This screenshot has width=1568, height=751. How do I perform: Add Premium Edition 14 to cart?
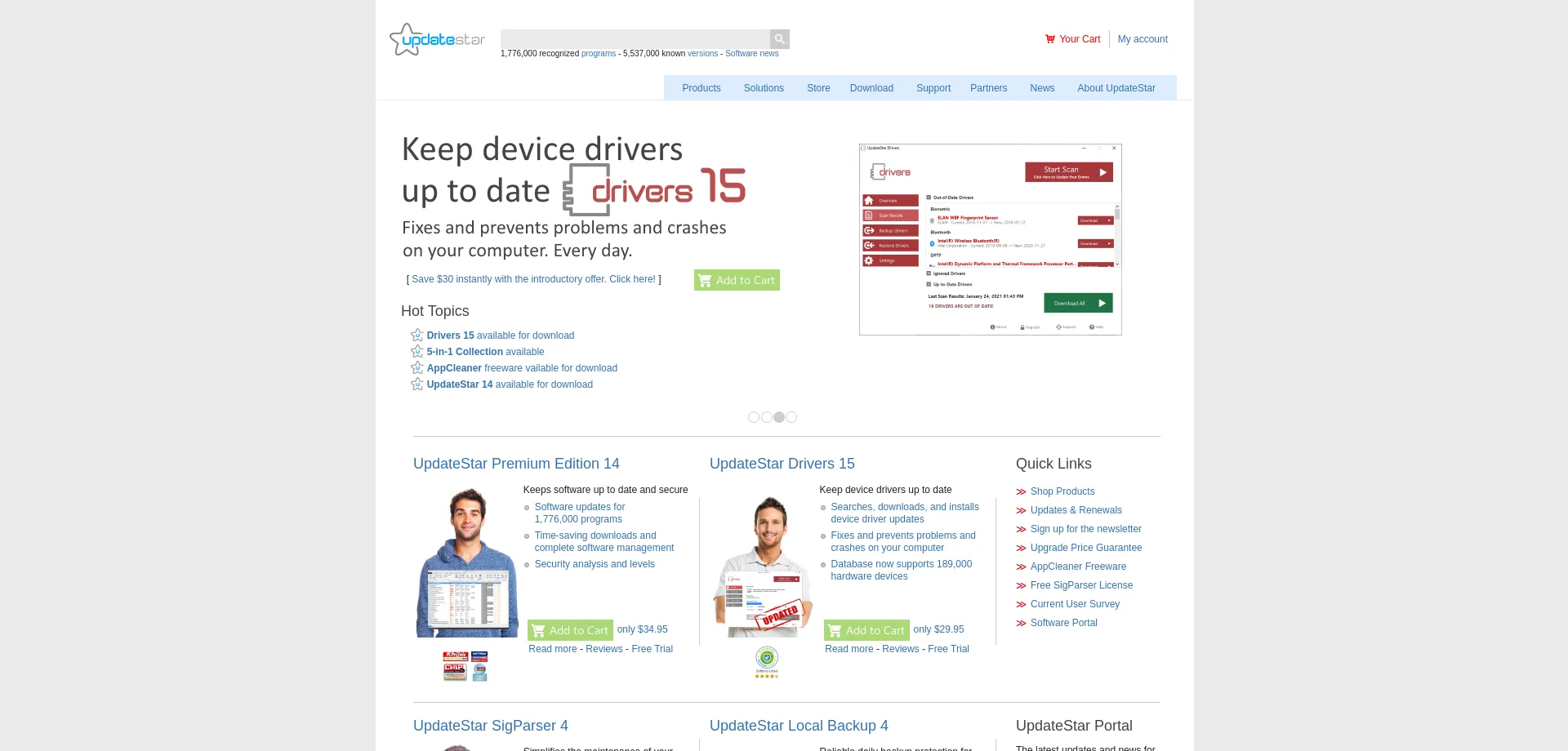point(570,630)
